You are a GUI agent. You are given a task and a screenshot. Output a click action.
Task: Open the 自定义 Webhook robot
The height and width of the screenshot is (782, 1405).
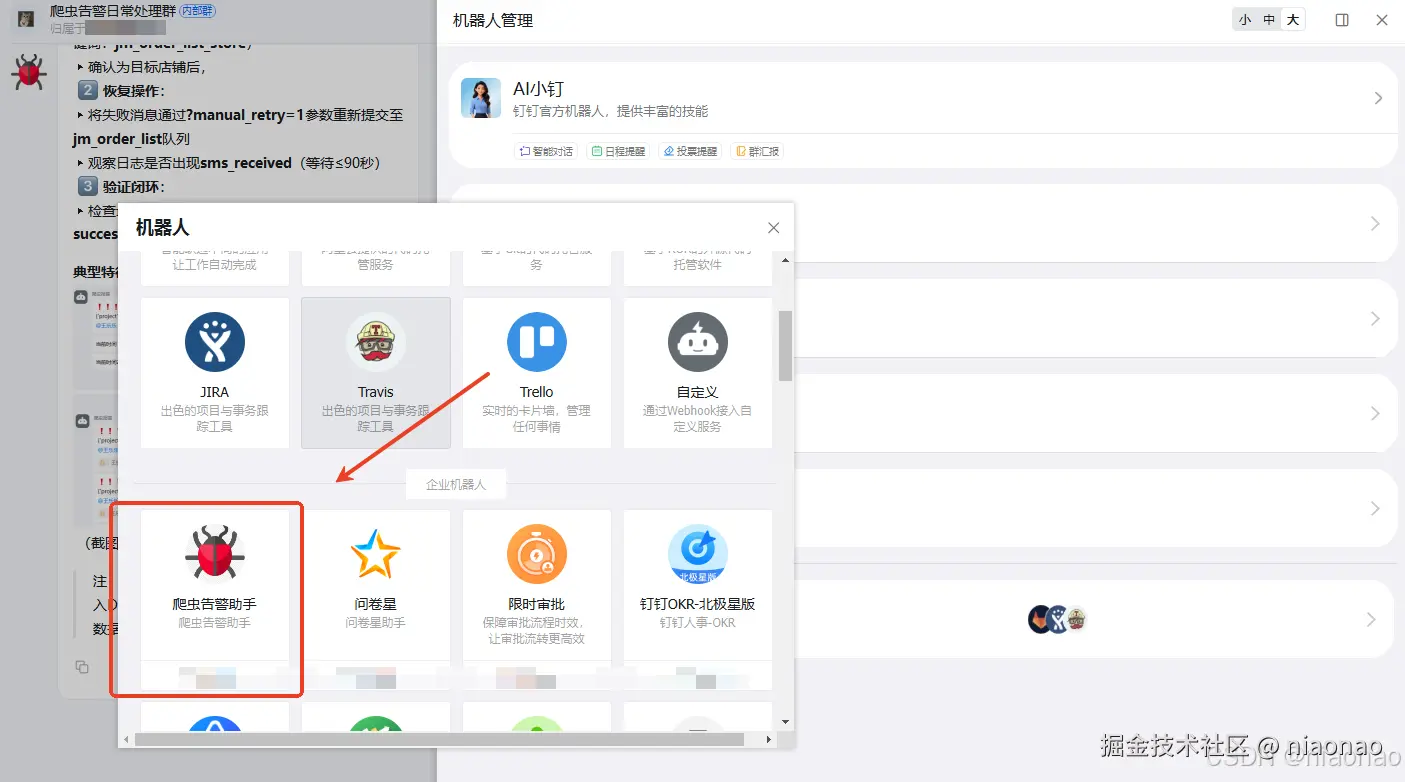[697, 342]
